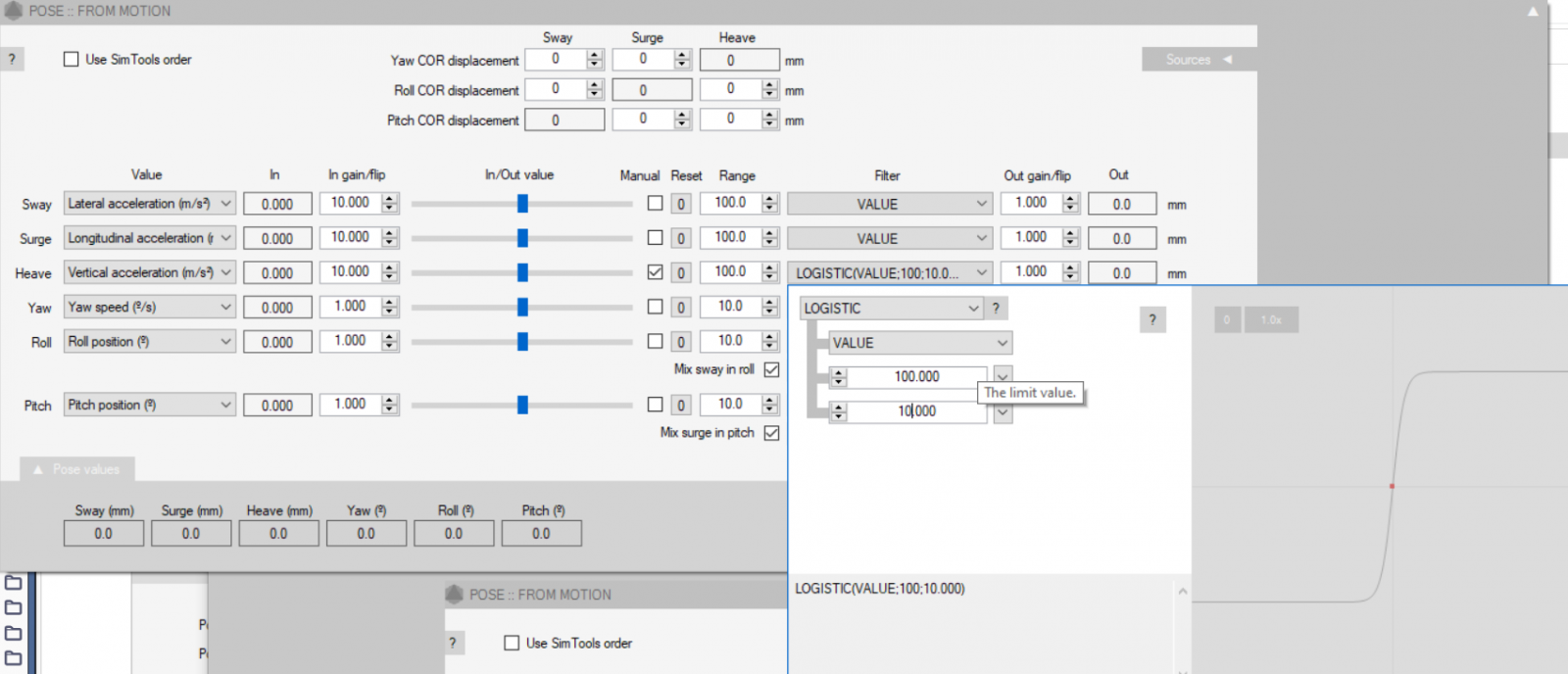Click the Pitch COR Sway displacement field
Screen dimensions: 1568x674
pos(564,120)
